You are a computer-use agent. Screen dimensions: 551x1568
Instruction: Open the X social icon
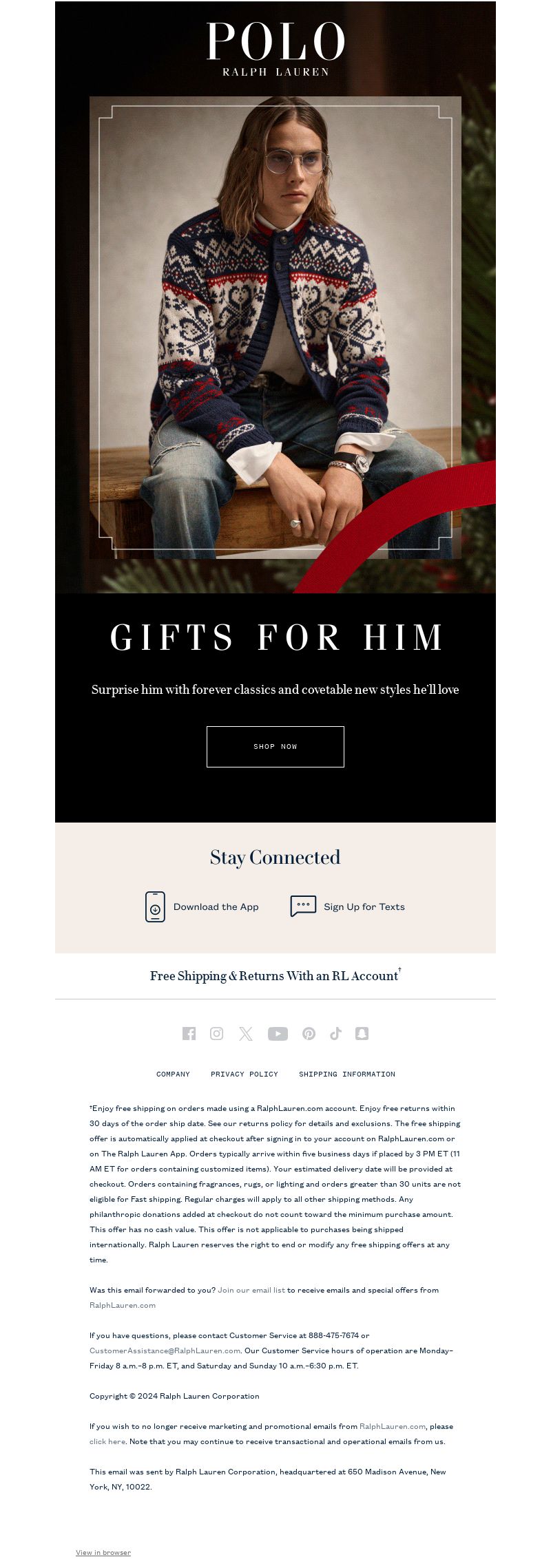tap(246, 1033)
